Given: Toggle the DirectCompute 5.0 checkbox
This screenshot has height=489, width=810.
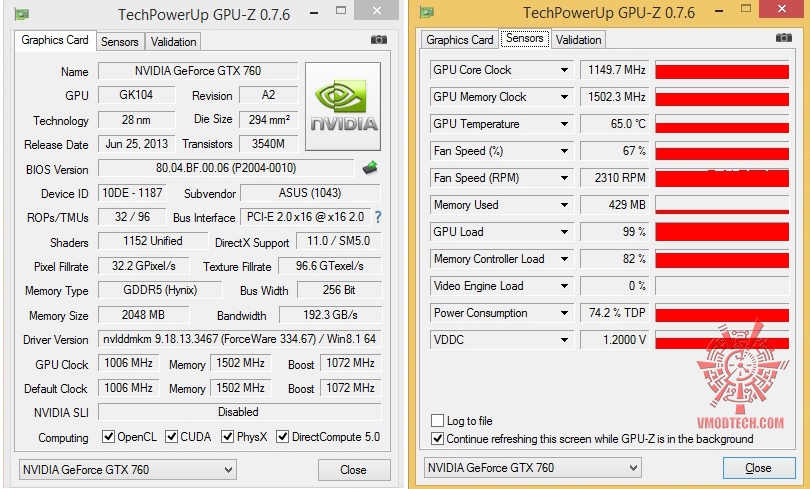Looking at the screenshot, I should [x=282, y=437].
